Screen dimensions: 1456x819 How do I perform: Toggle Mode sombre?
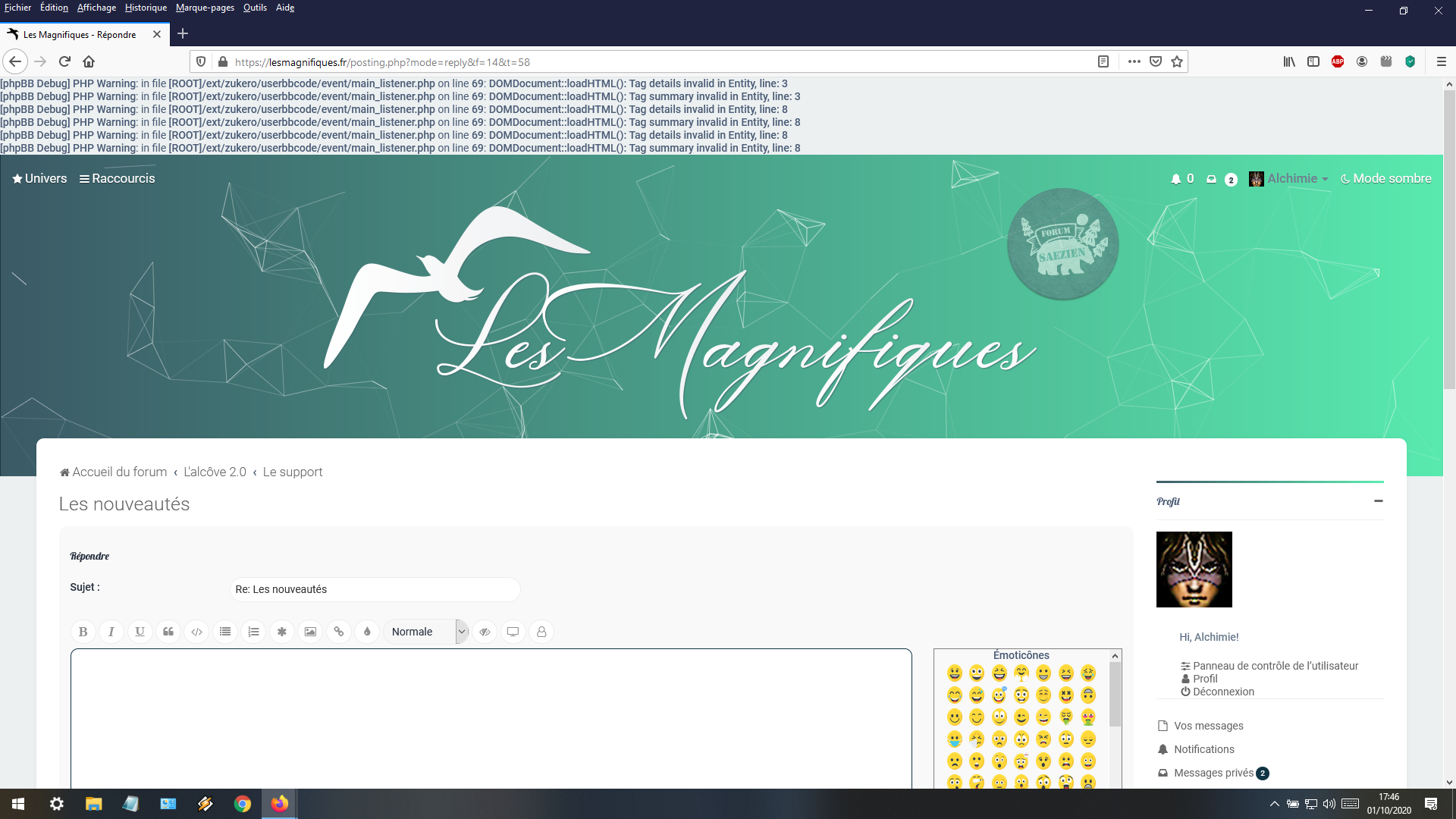pyautogui.click(x=1386, y=179)
